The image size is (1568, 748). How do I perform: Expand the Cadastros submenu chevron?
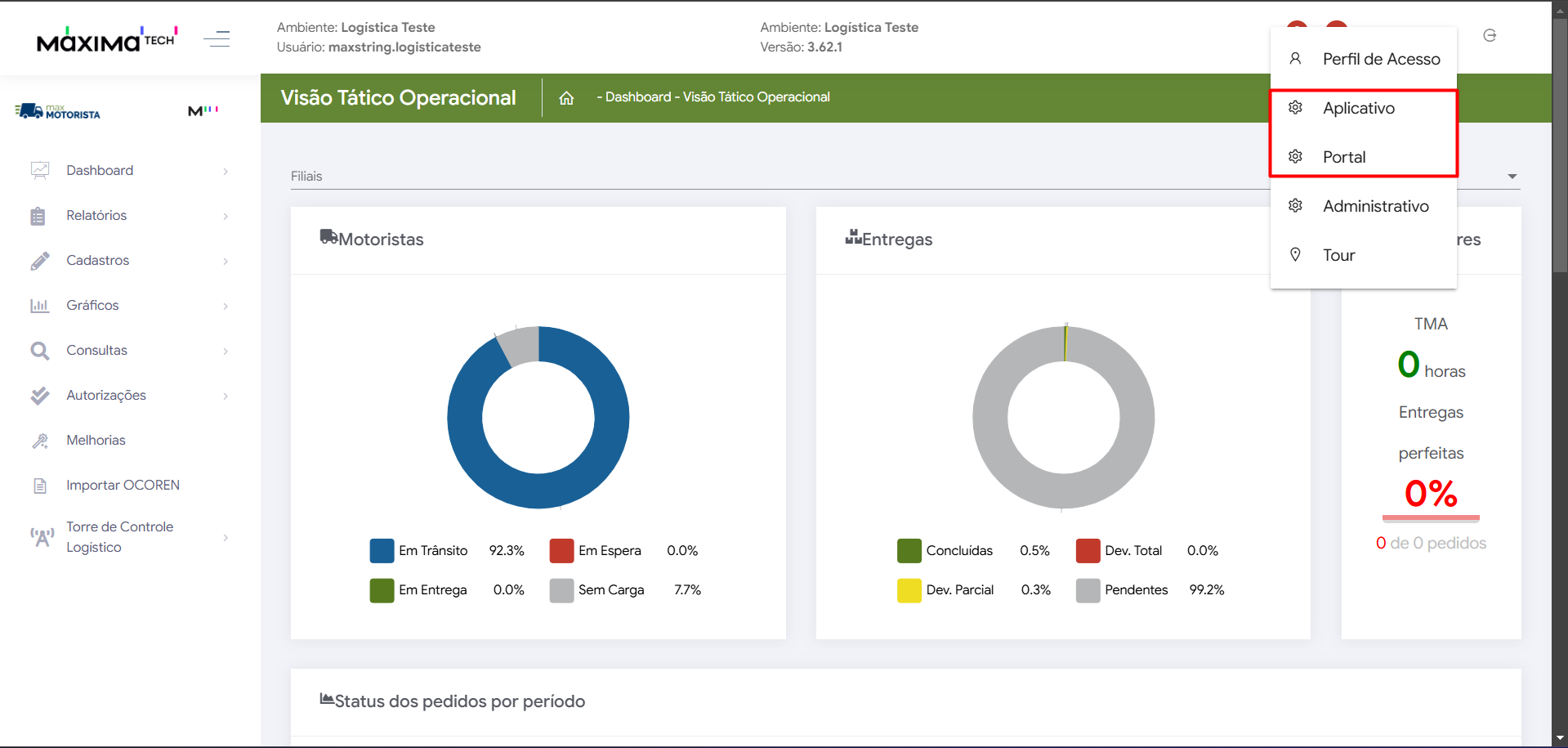226,261
